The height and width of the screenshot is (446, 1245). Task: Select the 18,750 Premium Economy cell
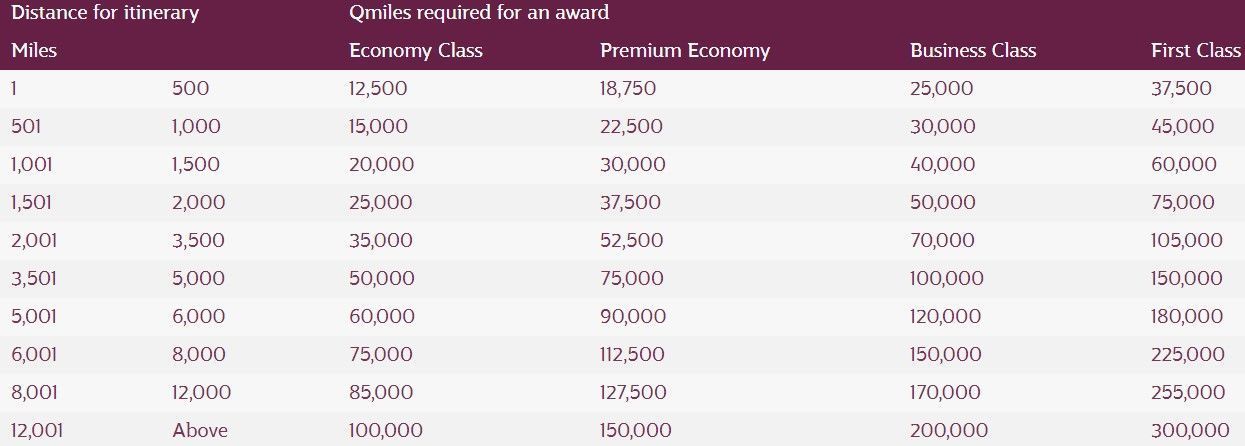click(x=628, y=88)
